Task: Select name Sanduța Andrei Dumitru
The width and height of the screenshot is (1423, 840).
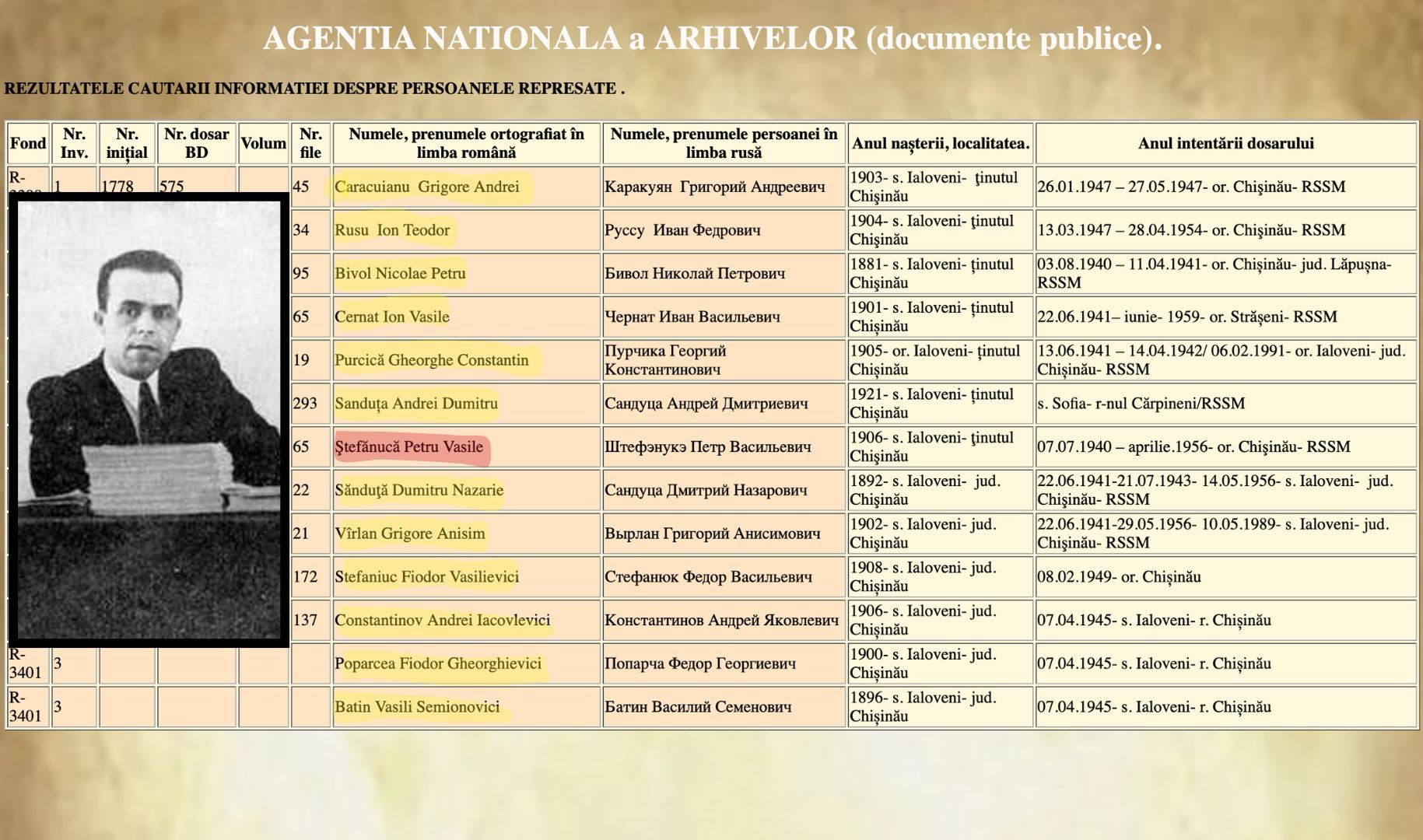Action: click(x=416, y=404)
